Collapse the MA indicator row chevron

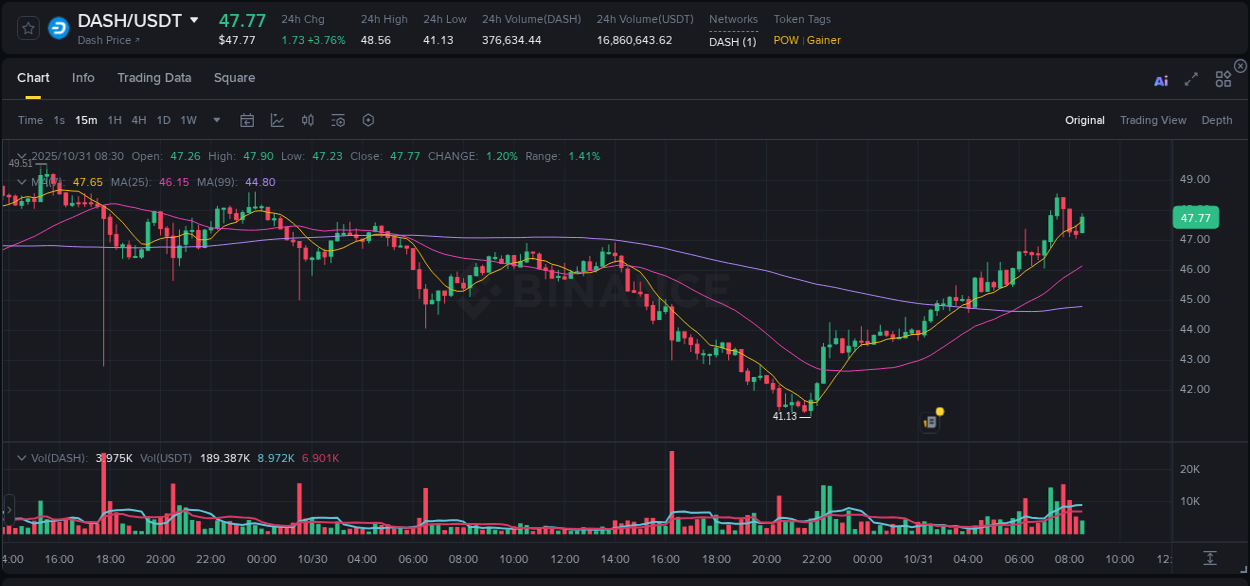tap(20, 182)
